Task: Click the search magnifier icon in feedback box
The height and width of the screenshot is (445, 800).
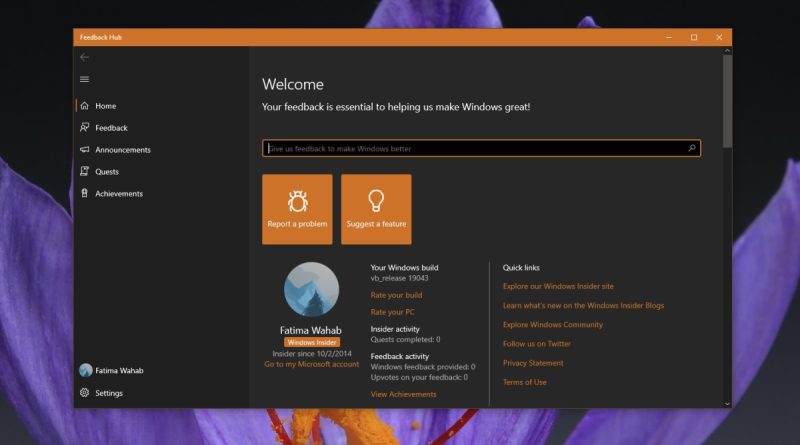Action: [692, 148]
